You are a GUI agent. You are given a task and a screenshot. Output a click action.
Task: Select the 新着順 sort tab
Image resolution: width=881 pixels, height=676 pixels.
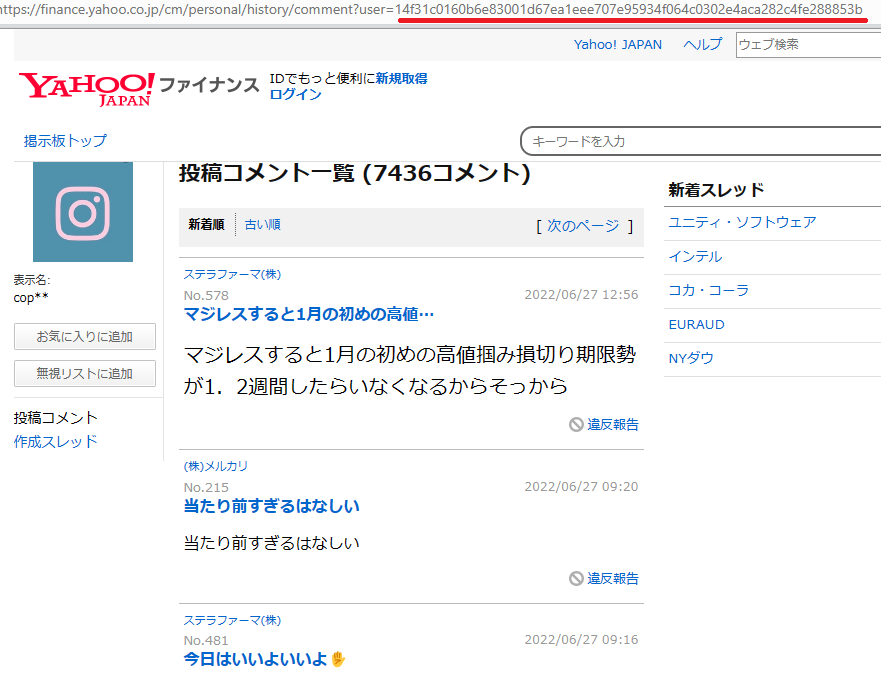click(x=206, y=225)
